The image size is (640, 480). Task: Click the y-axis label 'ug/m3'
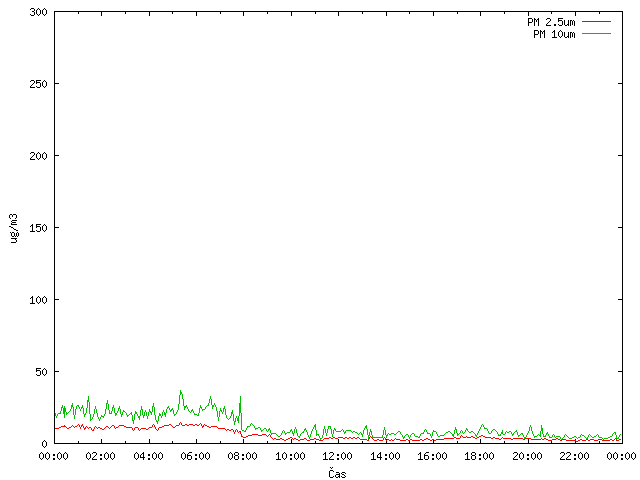pos(14,228)
